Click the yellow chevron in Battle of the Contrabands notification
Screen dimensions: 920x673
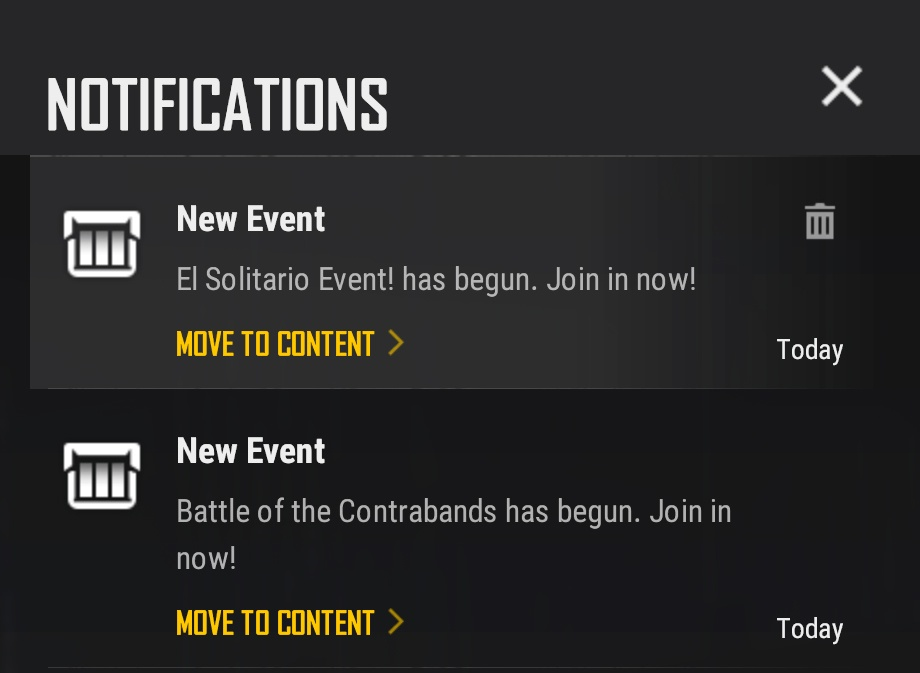pyautogui.click(x=396, y=622)
